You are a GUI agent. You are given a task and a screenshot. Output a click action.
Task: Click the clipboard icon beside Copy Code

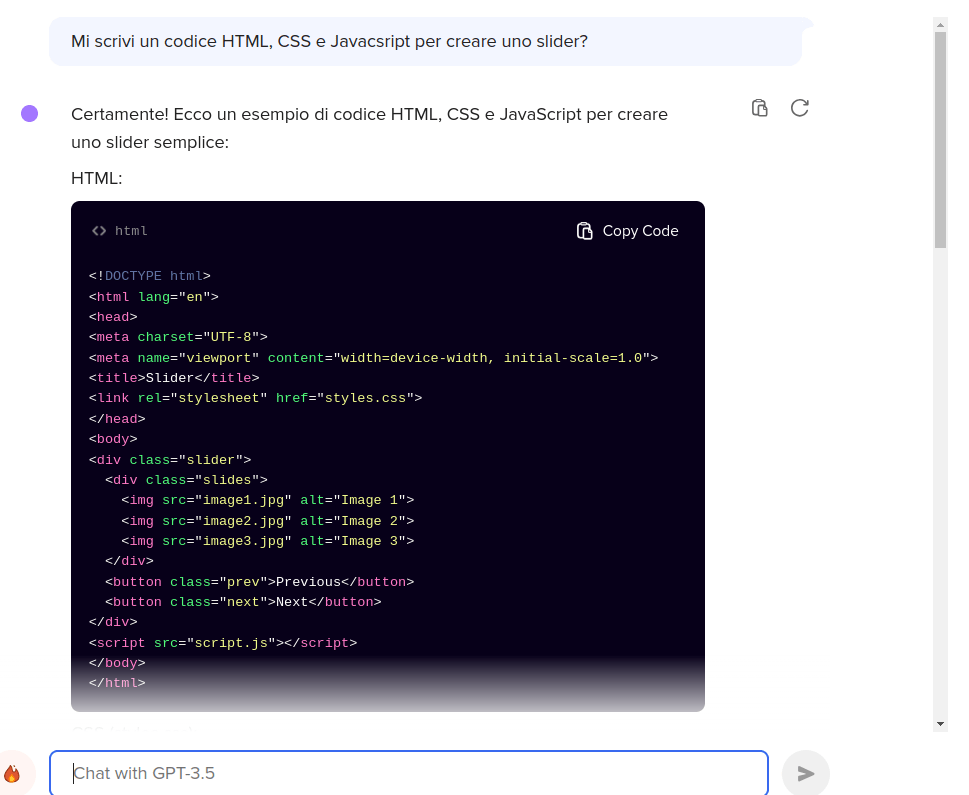pos(585,231)
